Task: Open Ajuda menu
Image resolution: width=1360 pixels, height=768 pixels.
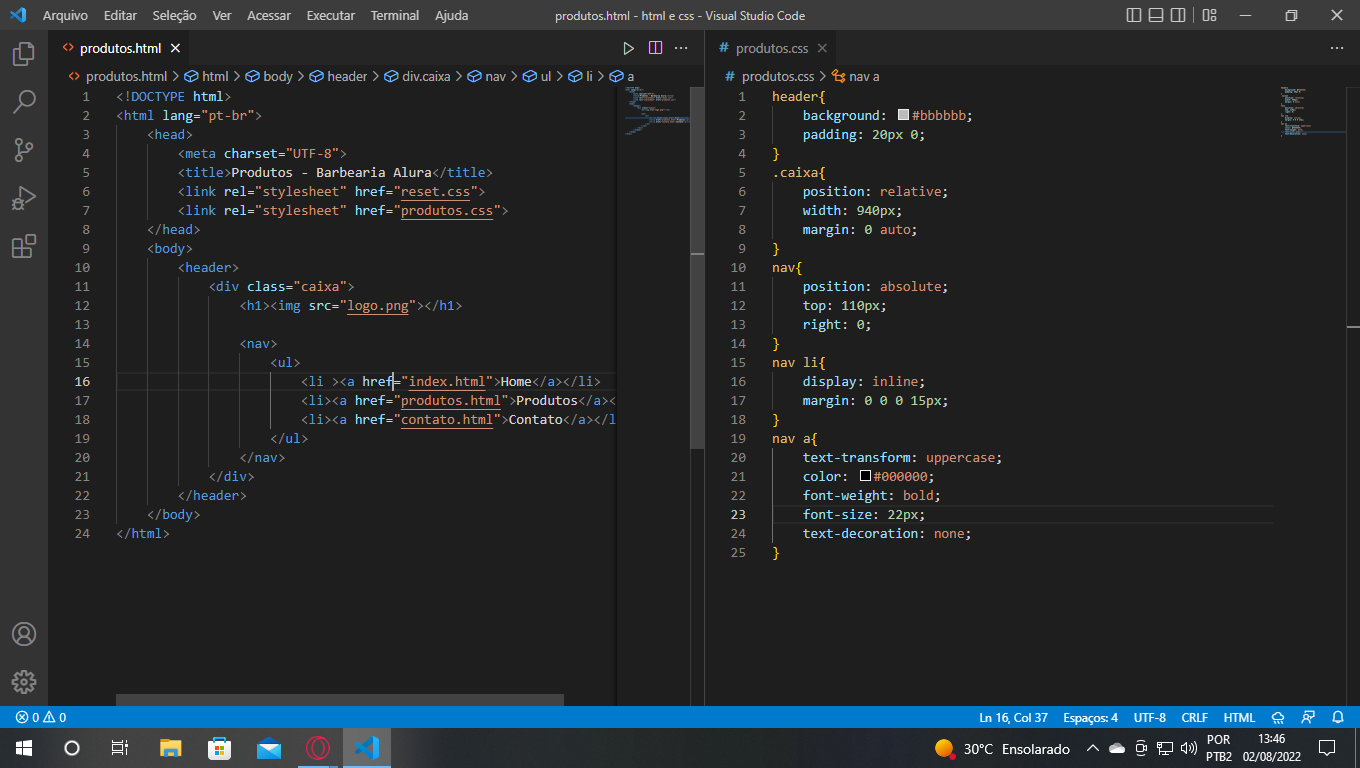Action: pos(451,16)
